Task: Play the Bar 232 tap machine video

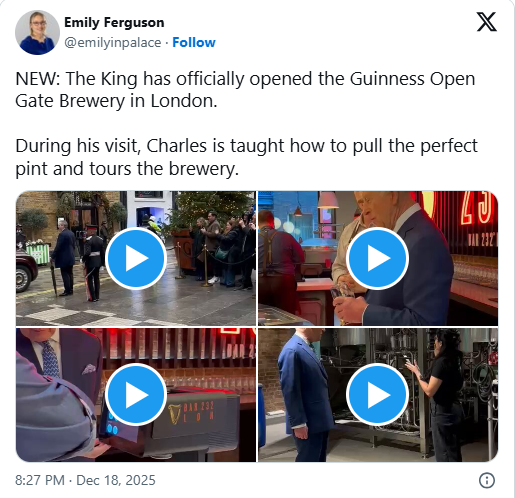Action: [136, 394]
